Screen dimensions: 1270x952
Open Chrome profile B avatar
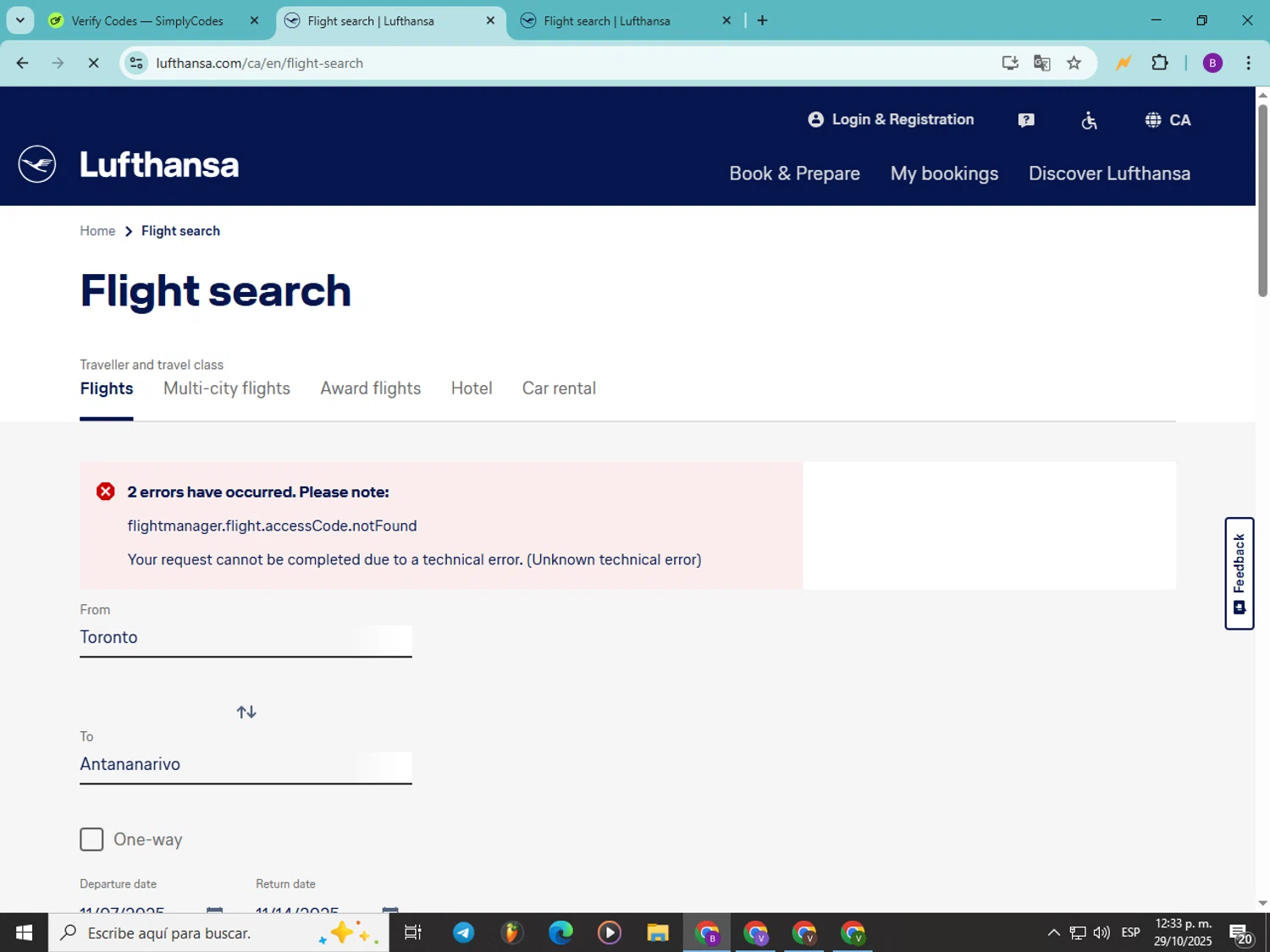pyautogui.click(x=1212, y=63)
